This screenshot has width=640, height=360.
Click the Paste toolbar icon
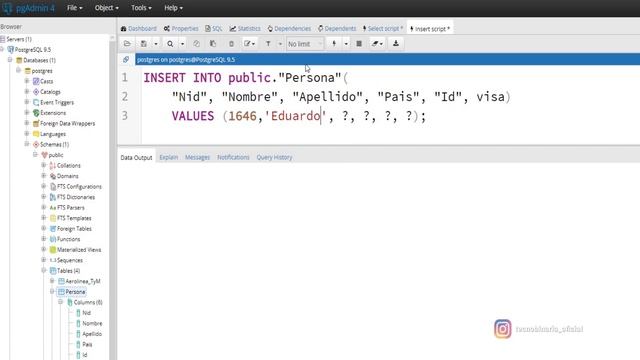213,44
